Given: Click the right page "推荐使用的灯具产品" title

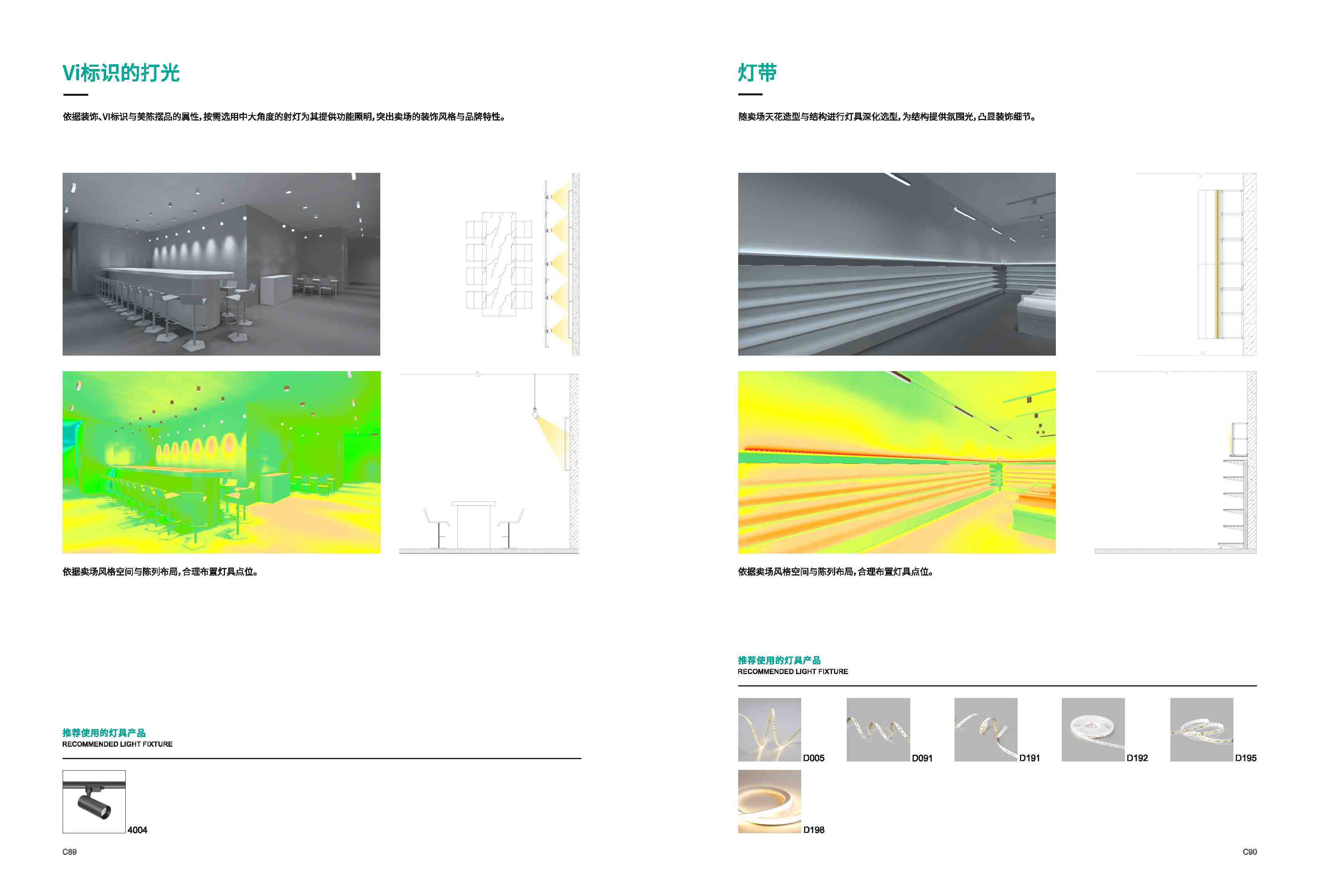Looking at the screenshot, I should pos(779,660).
